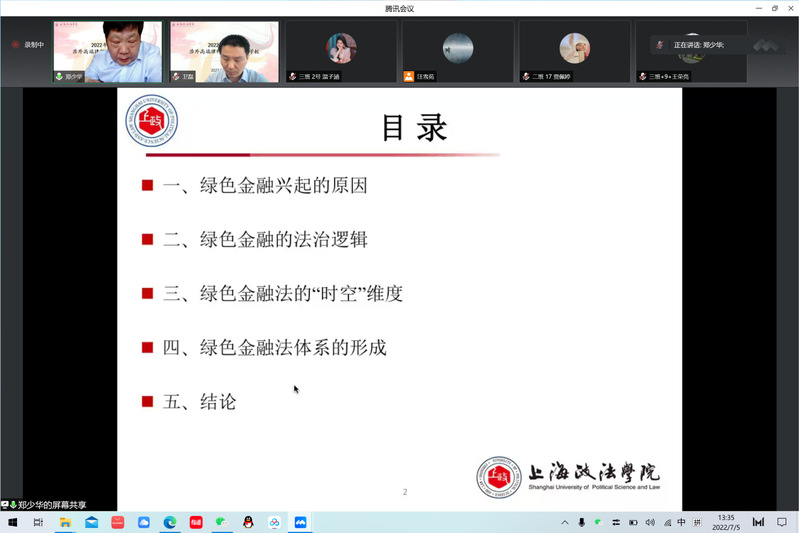Expand hidden system tray icons chevron

coord(565,522)
